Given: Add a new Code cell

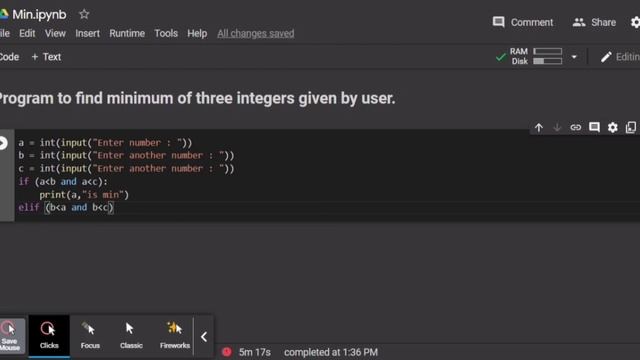Looking at the screenshot, I should 9,57.
